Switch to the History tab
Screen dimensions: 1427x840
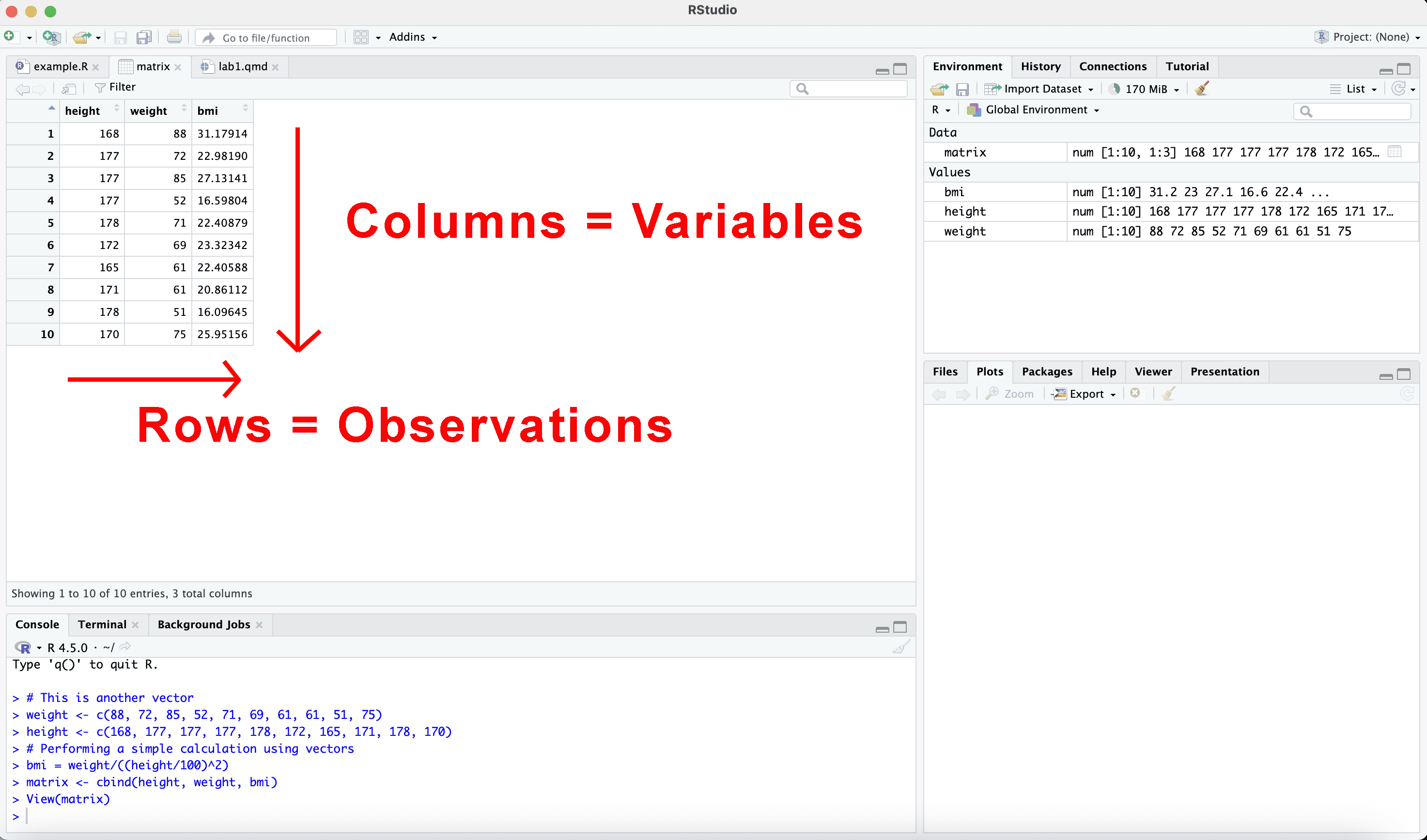[1040, 66]
